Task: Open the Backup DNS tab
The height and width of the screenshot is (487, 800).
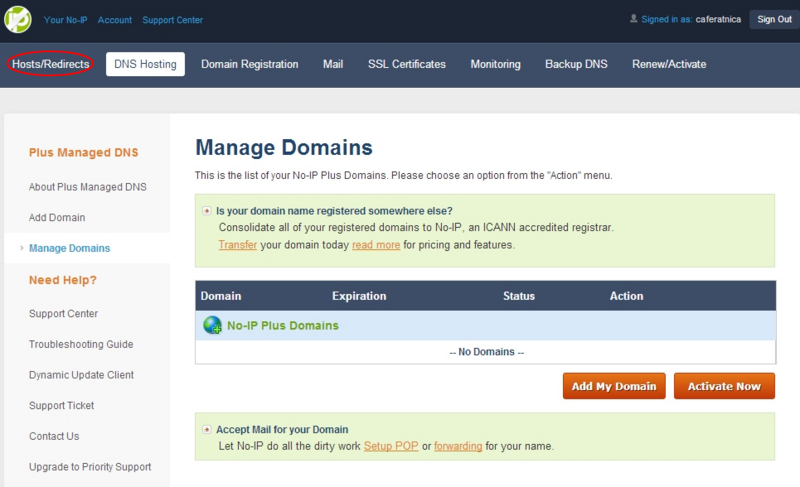Action: 576,64
